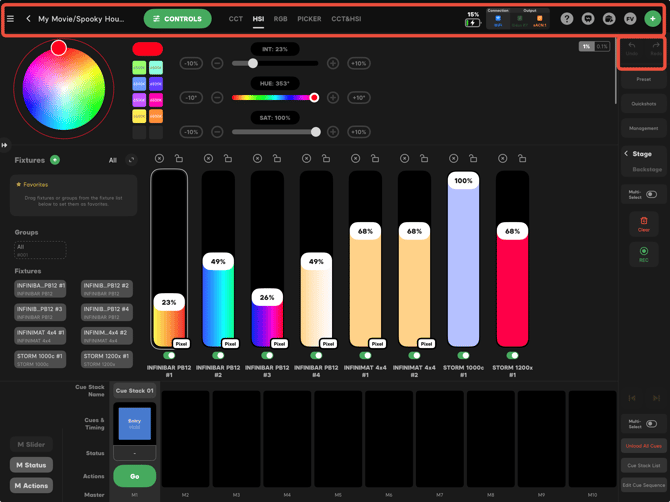Click M Status button

(x=31, y=465)
